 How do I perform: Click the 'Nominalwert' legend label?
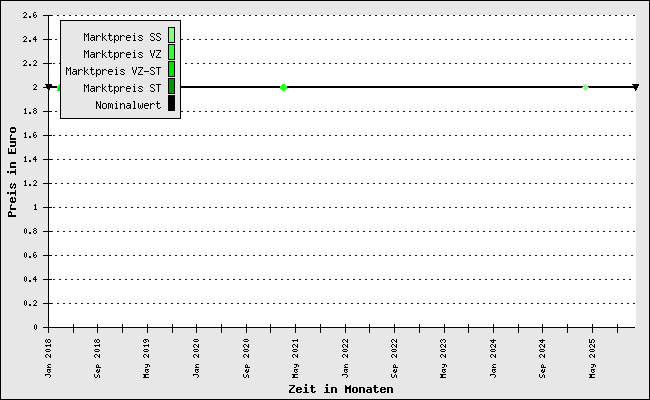[128, 104]
